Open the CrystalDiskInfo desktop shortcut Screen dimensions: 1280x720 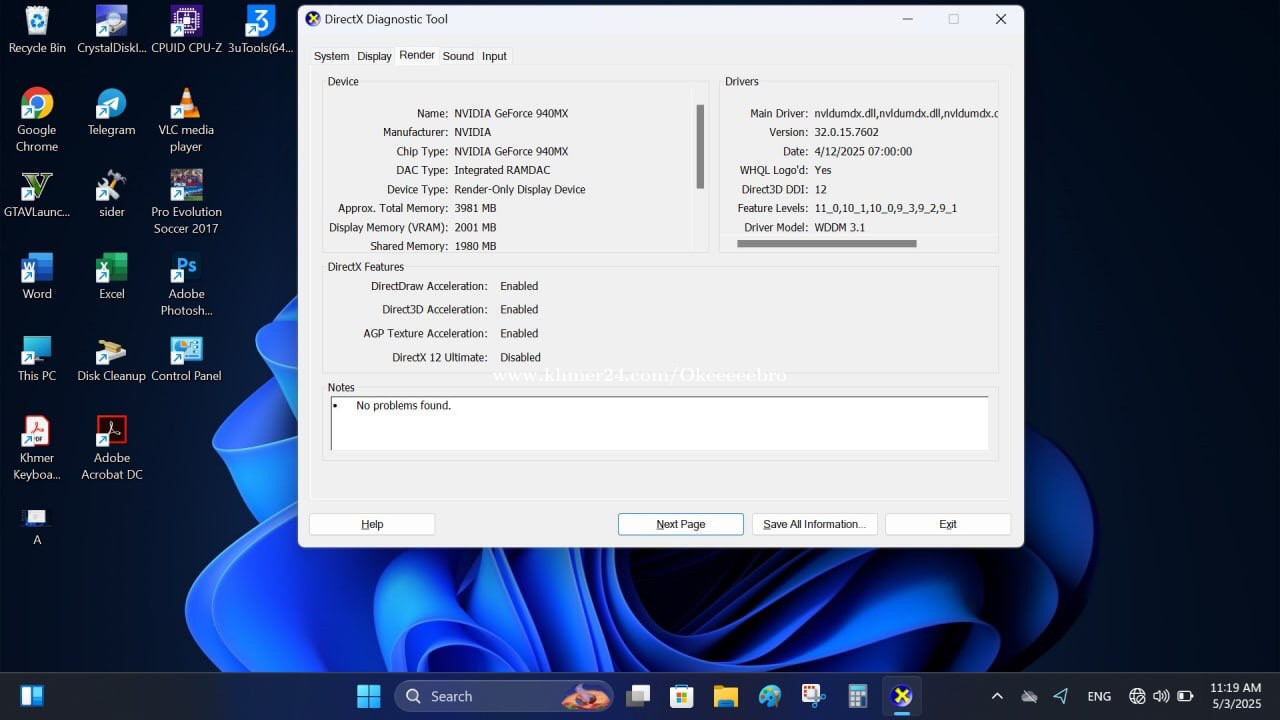[112, 30]
